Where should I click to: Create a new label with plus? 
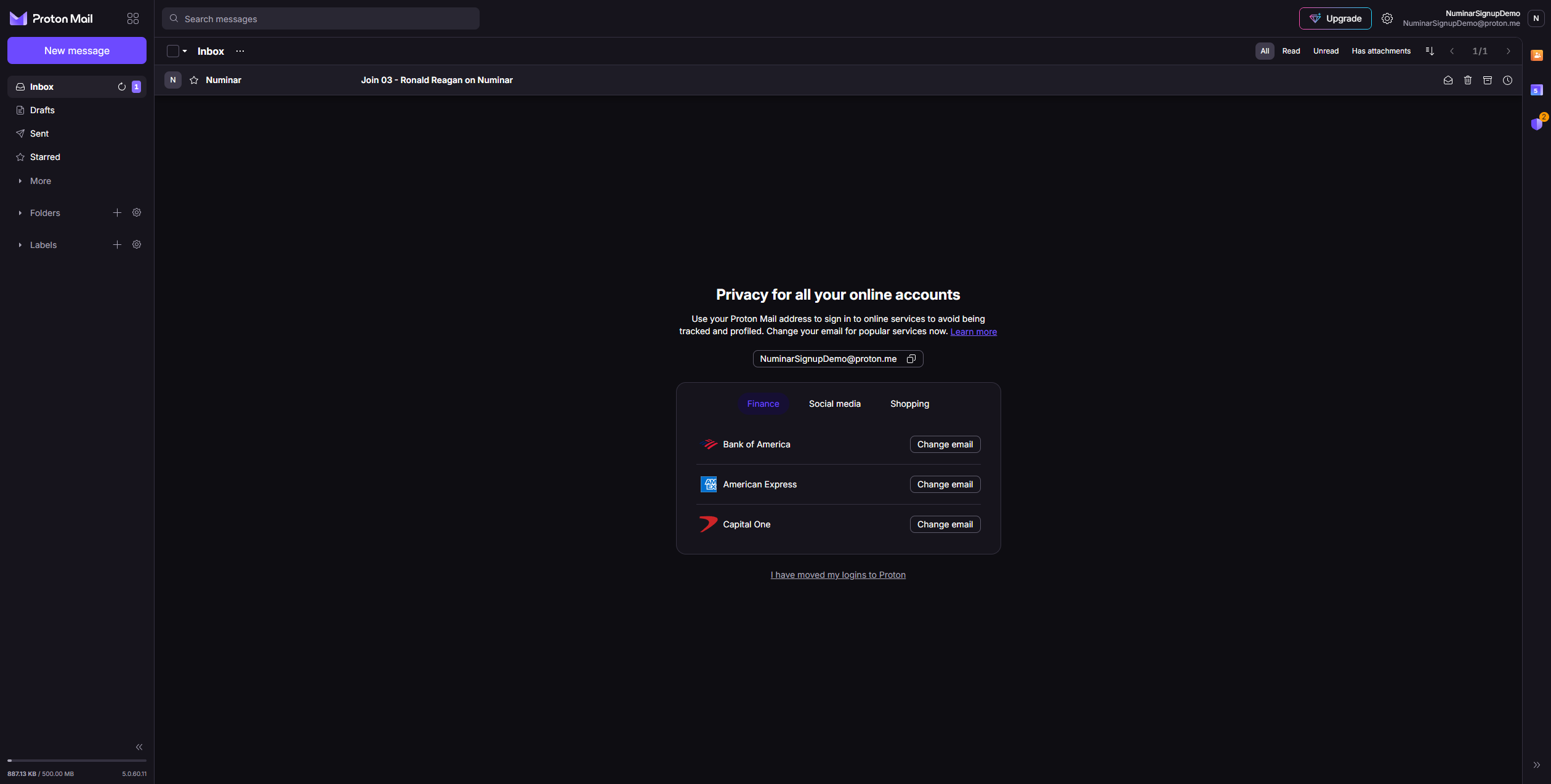(117, 244)
